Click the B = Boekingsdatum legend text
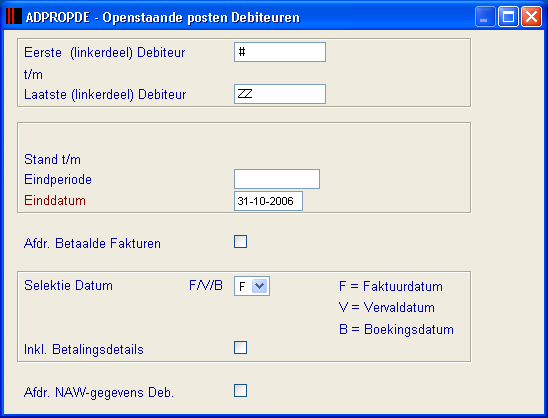The image size is (548, 418). (x=396, y=330)
